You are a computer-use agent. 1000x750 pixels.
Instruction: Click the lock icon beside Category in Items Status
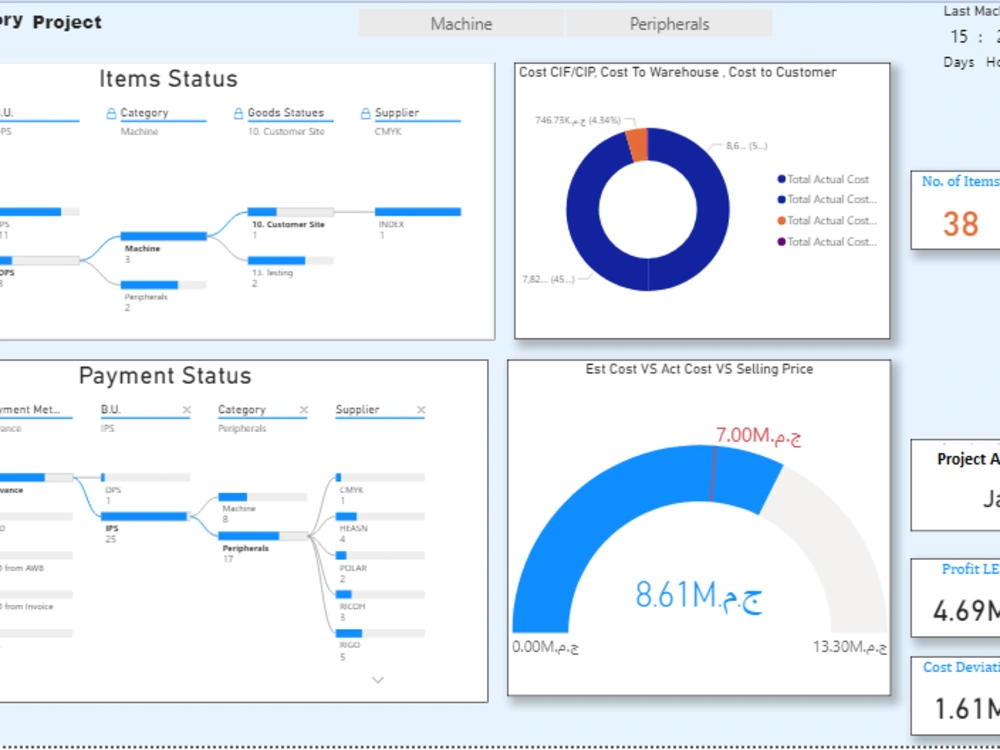pyautogui.click(x=111, y=114)
